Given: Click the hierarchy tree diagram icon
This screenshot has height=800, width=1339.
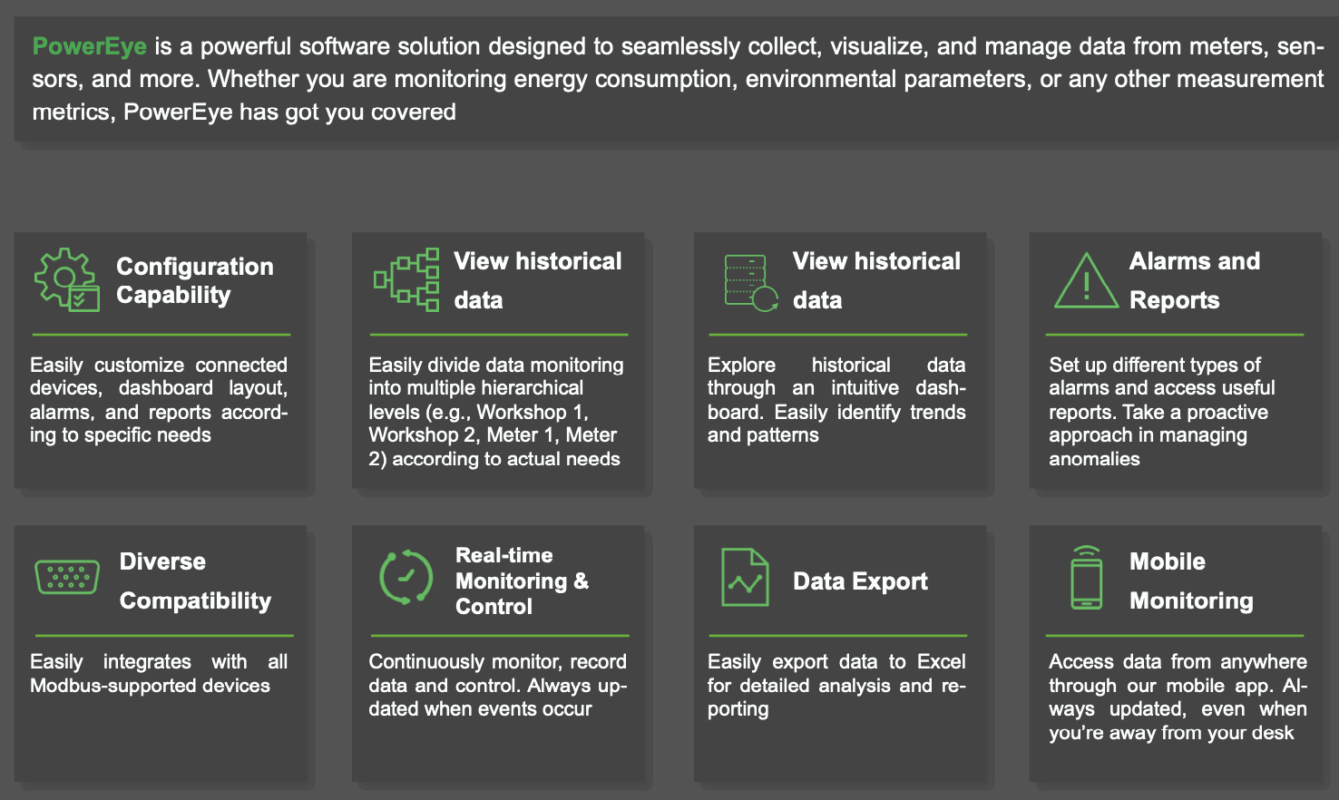Looking at the screenshot, I should [x=406, y=281].
